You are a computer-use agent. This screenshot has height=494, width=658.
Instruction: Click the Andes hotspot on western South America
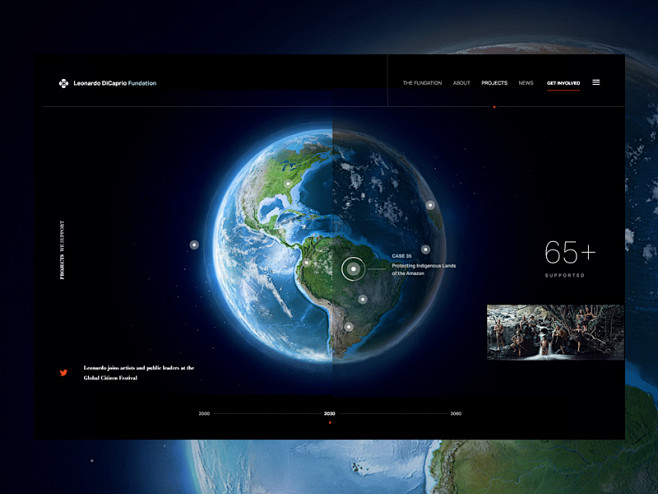coord(307,263)
